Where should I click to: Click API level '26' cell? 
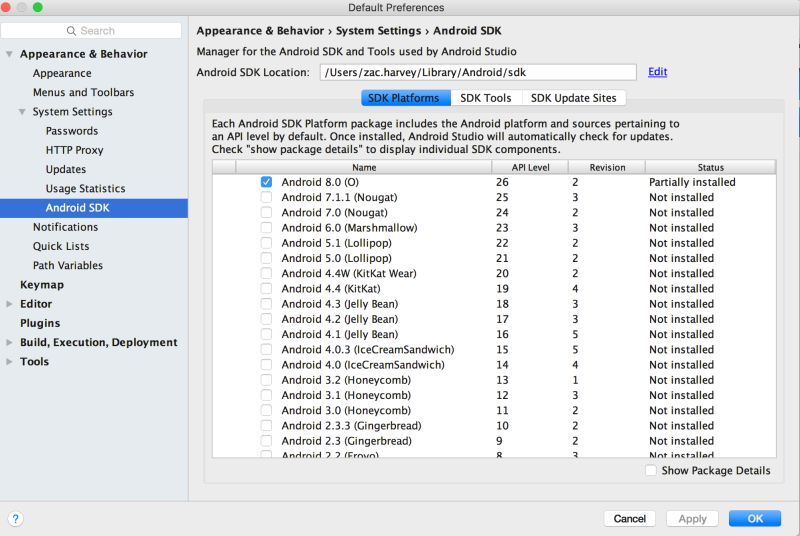pyautogui.click(x=502, y=182)
